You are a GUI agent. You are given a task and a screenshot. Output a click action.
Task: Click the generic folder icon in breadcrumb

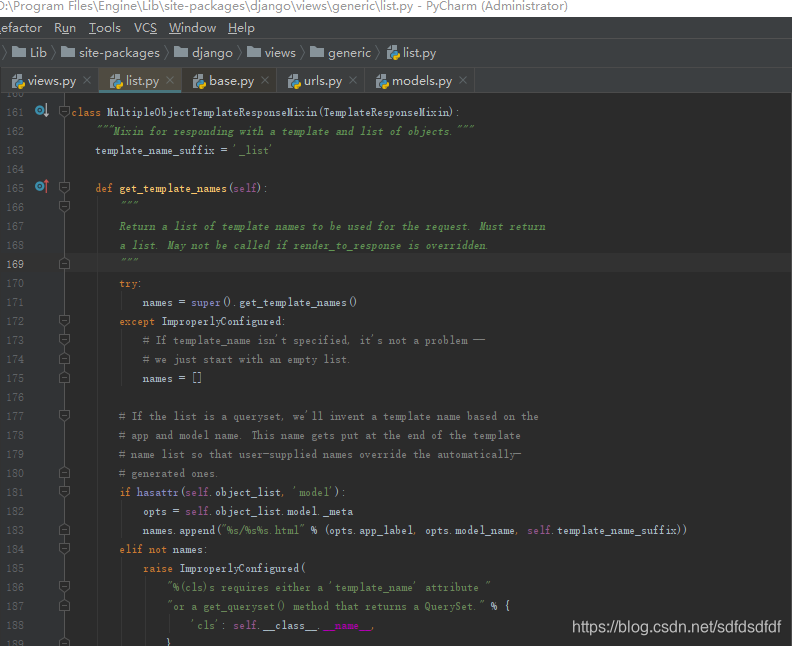317,52
